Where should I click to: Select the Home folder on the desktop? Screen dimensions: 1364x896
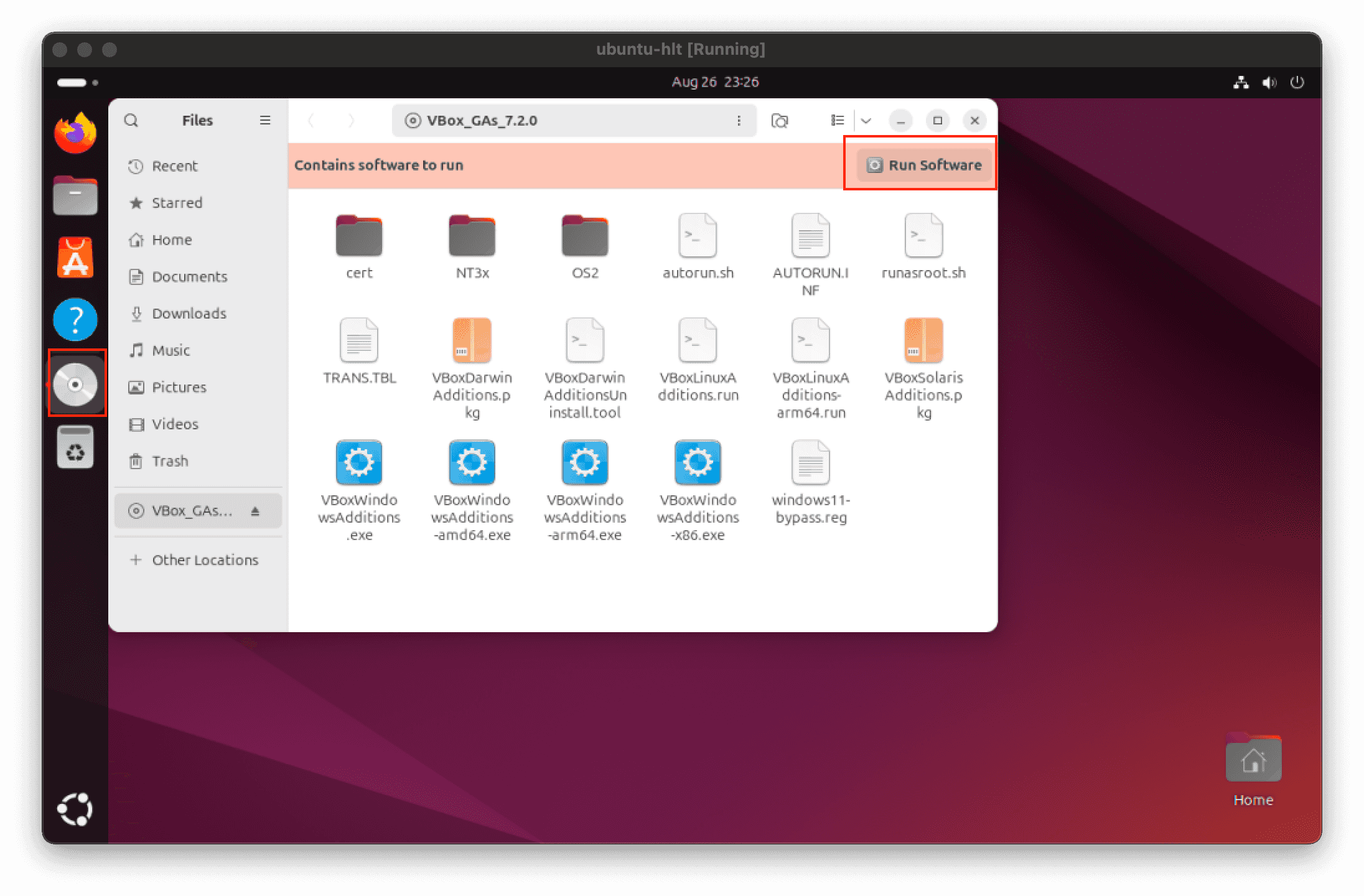point(1253,770)
